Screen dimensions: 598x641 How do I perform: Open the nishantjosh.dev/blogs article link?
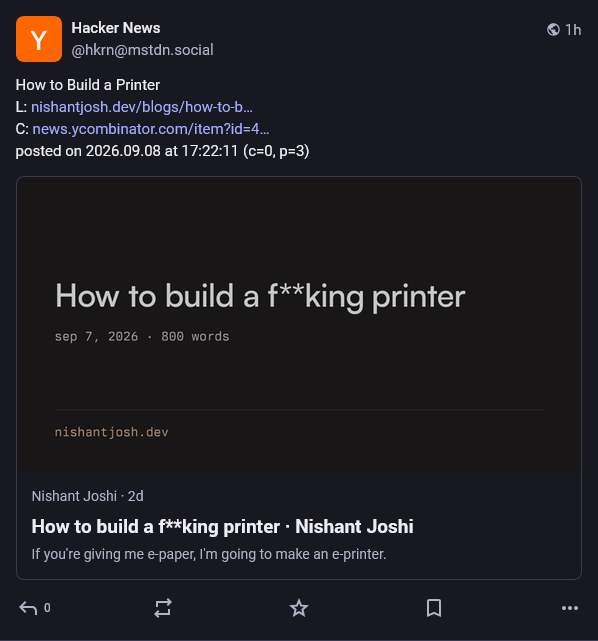[x=142, y=107]
